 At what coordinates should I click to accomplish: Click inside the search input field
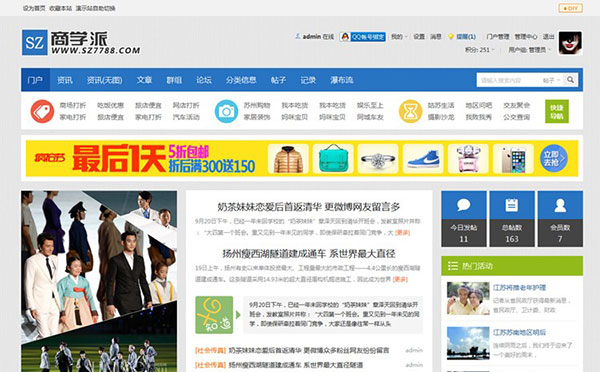(509, 80)
